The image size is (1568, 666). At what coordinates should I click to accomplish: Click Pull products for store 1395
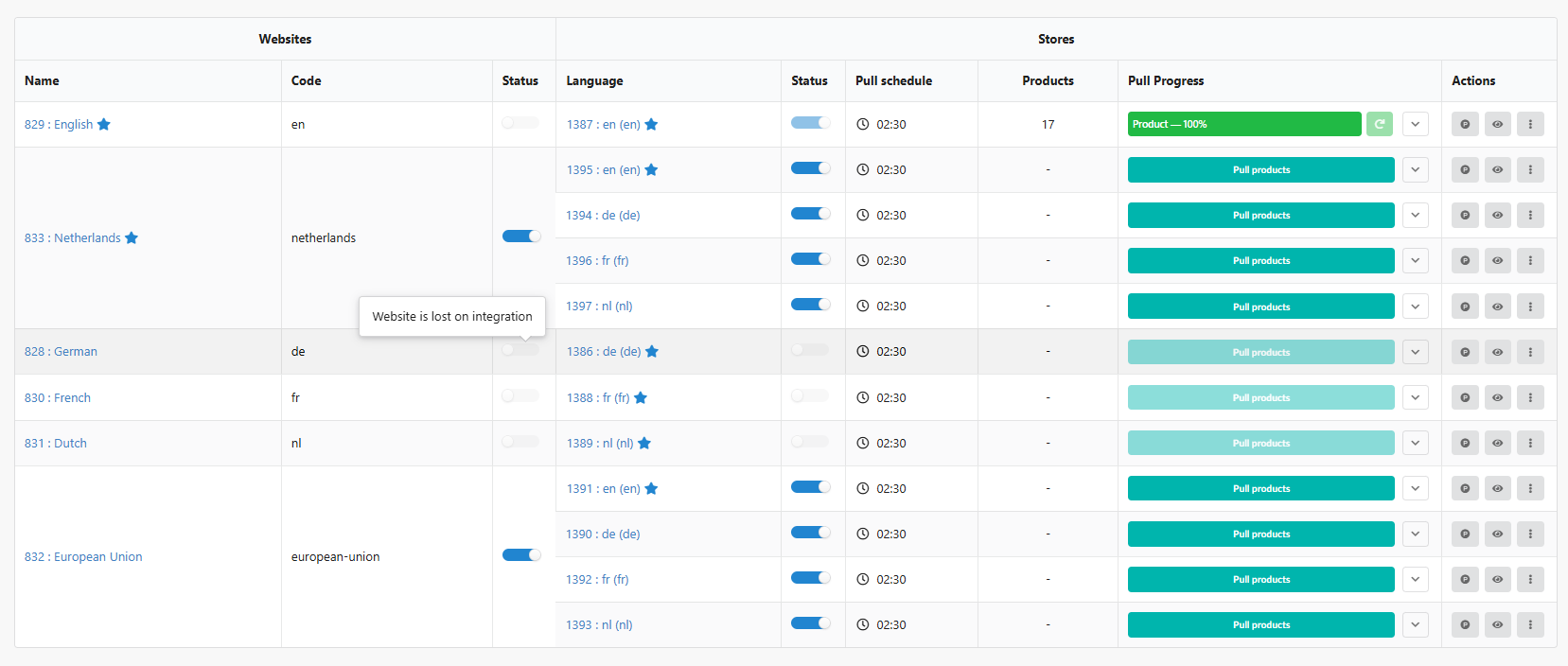click(1261, 169)
